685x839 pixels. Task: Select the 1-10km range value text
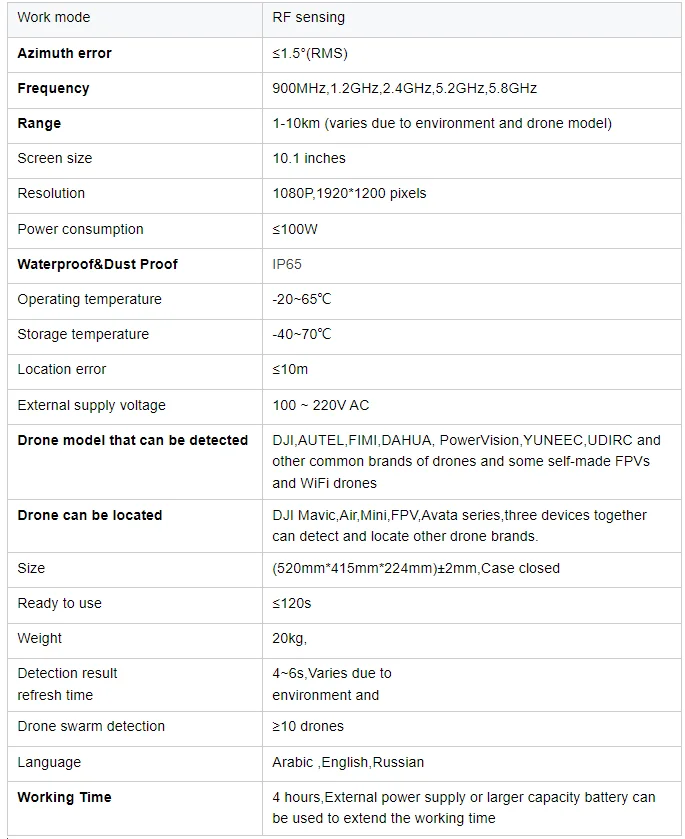pos(441,123)
